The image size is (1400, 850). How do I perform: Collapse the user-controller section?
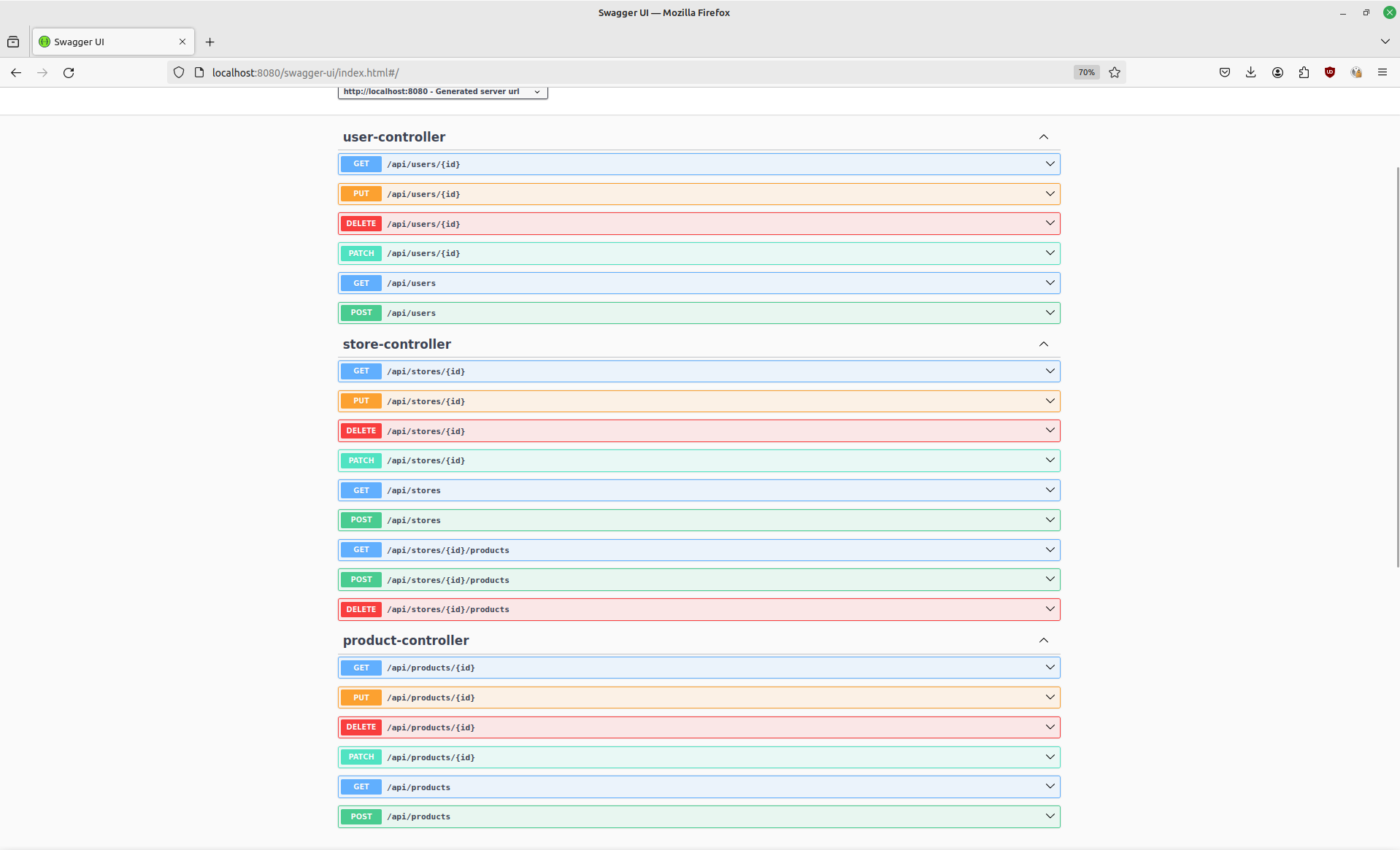(x=1044, y=137)
